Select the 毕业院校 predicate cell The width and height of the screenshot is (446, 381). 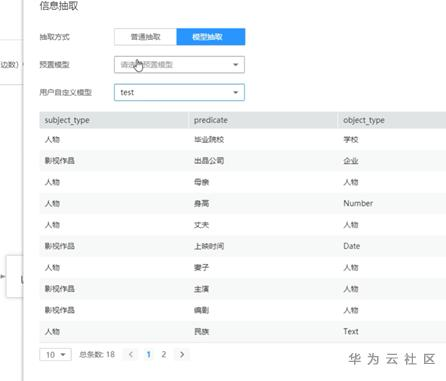coord(209,139)
